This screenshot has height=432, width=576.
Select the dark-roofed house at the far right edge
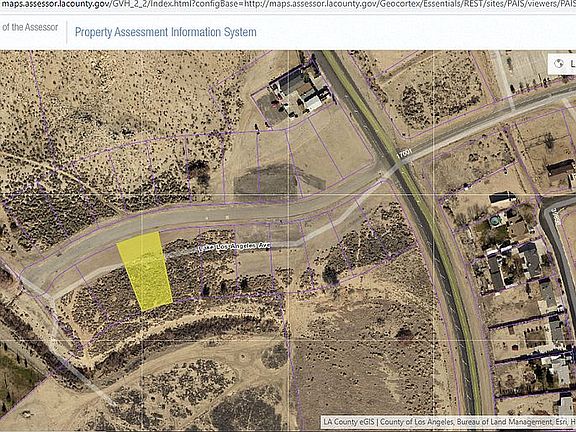click(x=560, y=168)
